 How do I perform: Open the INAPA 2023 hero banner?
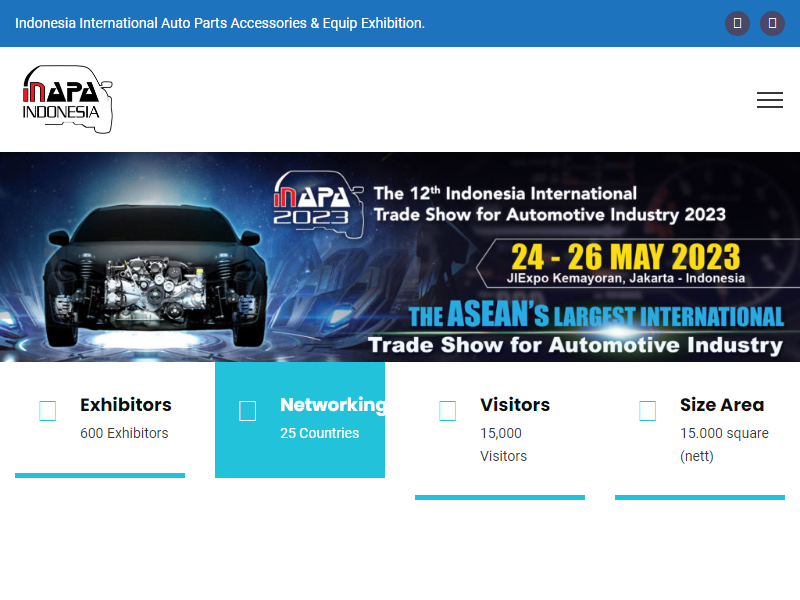pos(400,257)
